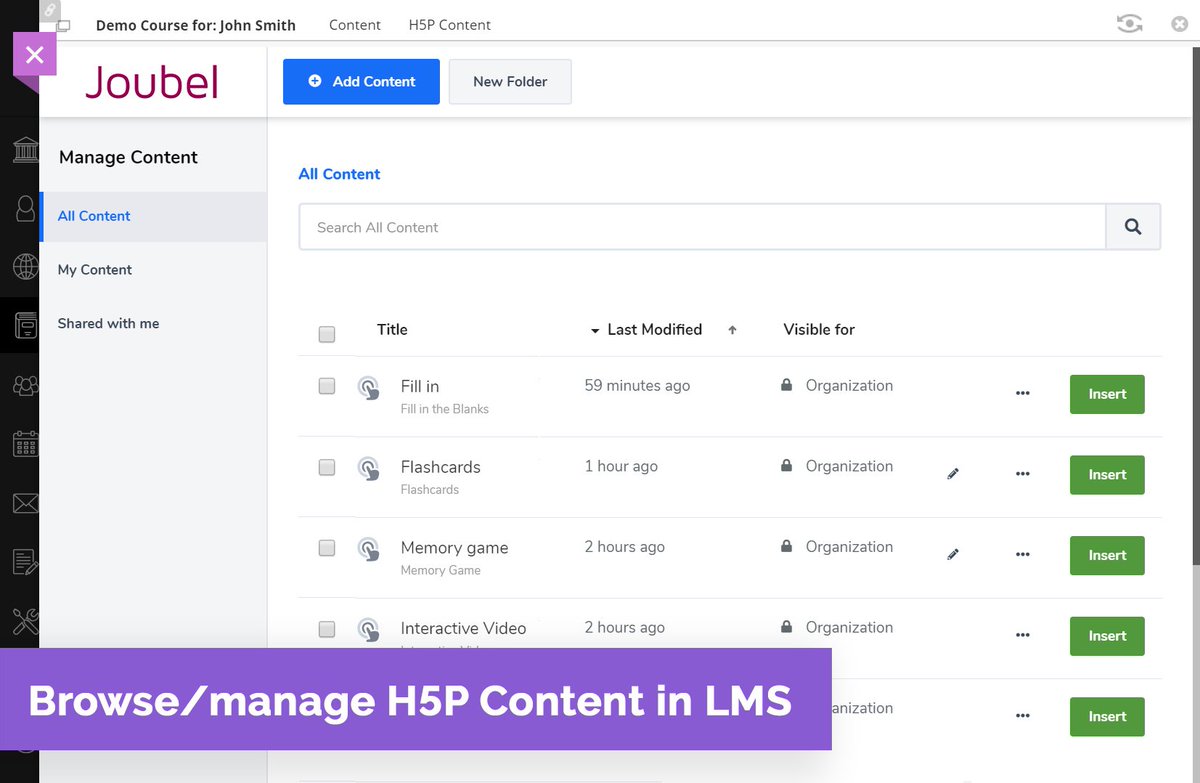
Task: Open the user profile icon in left sidebar
Action: click(x=25, y=209)
